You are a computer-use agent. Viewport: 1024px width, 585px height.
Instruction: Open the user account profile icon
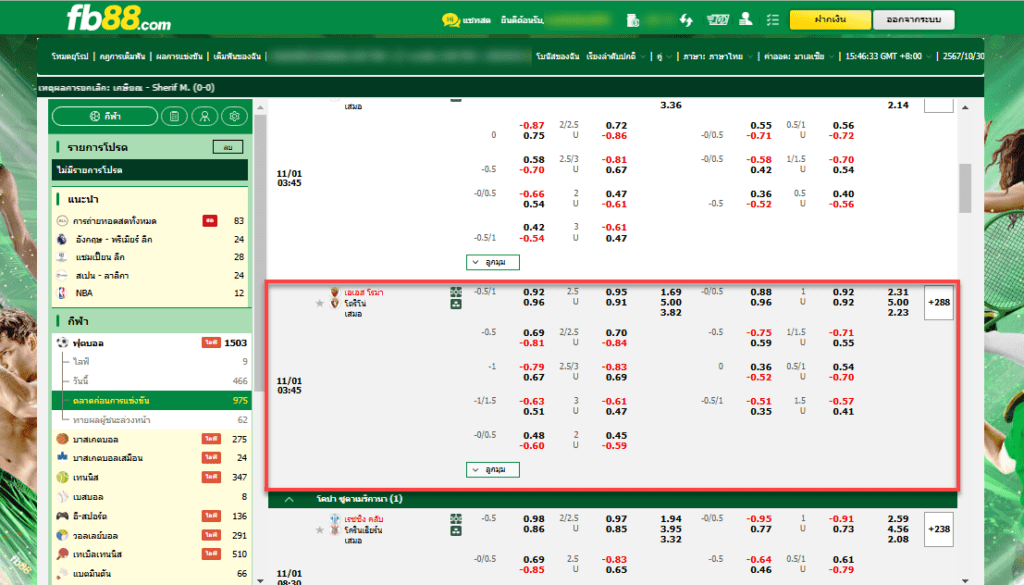pyautogui.click(x=745, y=20)
